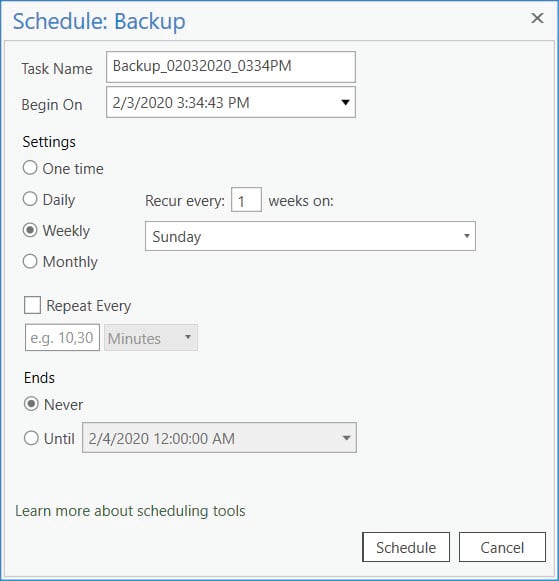Image resolution: width=559 pixels, height=581 pixels.
Task: Click the Recur every weeks number box
Action: pyautogui.click(x=246, y=200)
